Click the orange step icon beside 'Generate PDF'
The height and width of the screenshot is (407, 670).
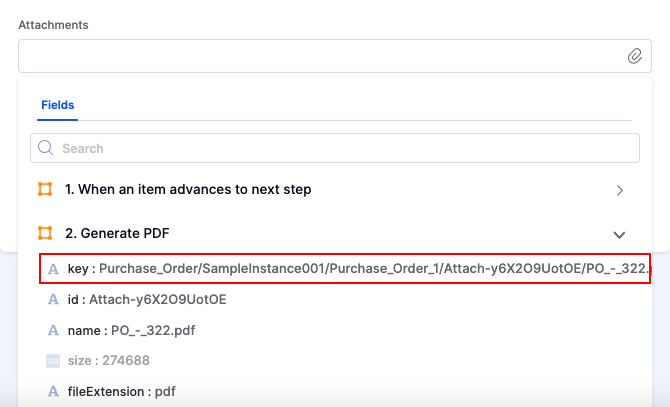[45, 233]
